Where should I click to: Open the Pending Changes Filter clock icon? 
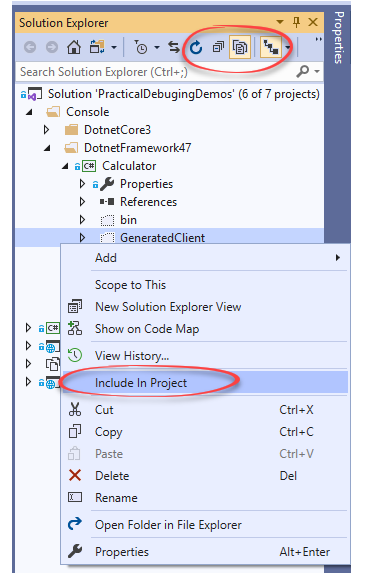click(x=141, y=47)
